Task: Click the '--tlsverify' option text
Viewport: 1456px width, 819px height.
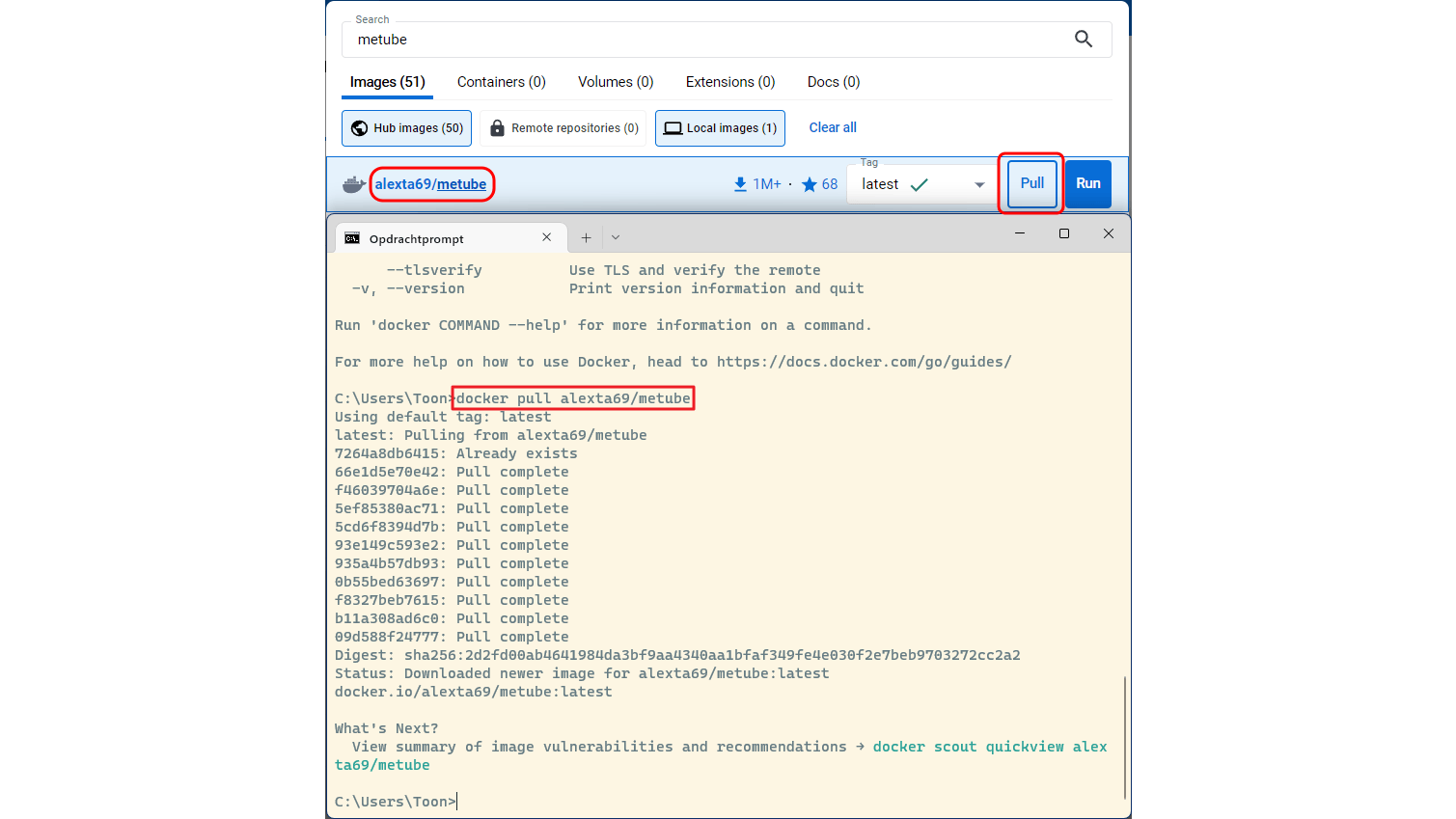Action: pos(434,270)
